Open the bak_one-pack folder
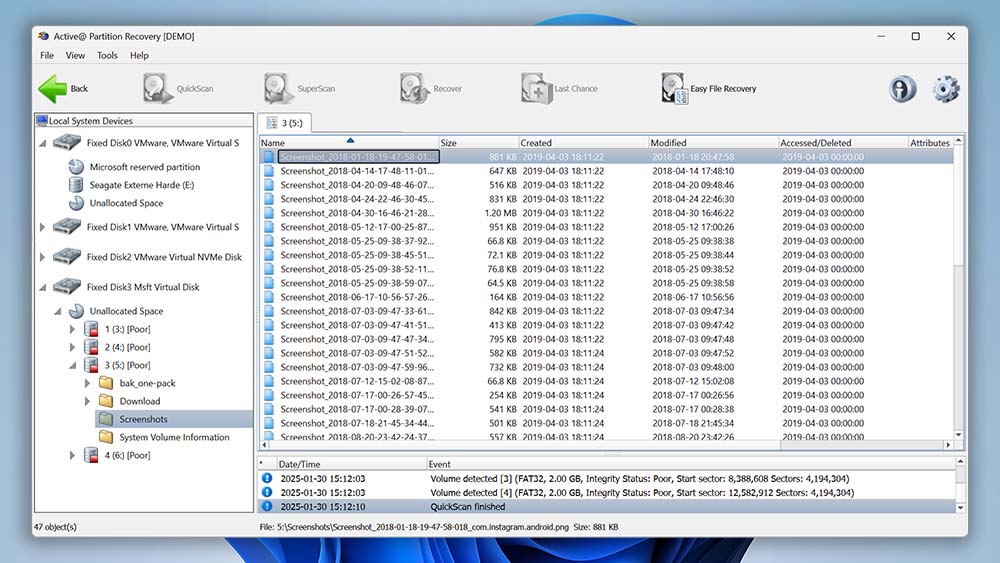The height and width of the screenshot is (563, 1000). coord(147,383)
